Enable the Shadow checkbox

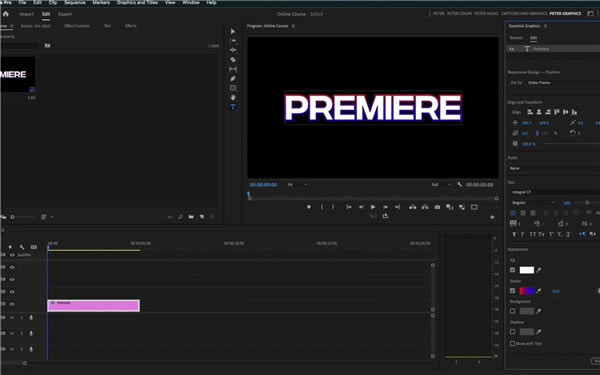click(x=512, y=332)
